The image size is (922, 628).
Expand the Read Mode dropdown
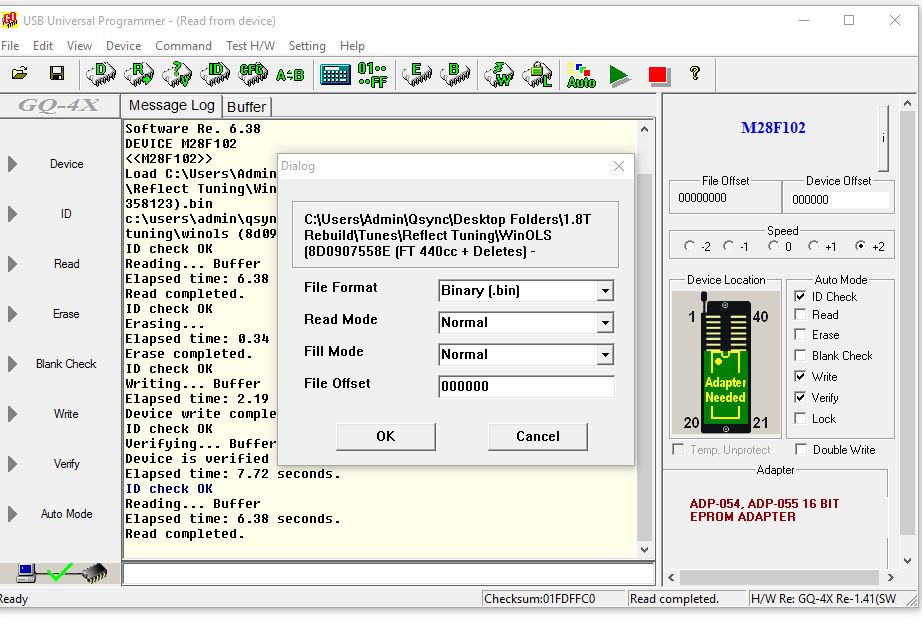(x=604, y=323)
